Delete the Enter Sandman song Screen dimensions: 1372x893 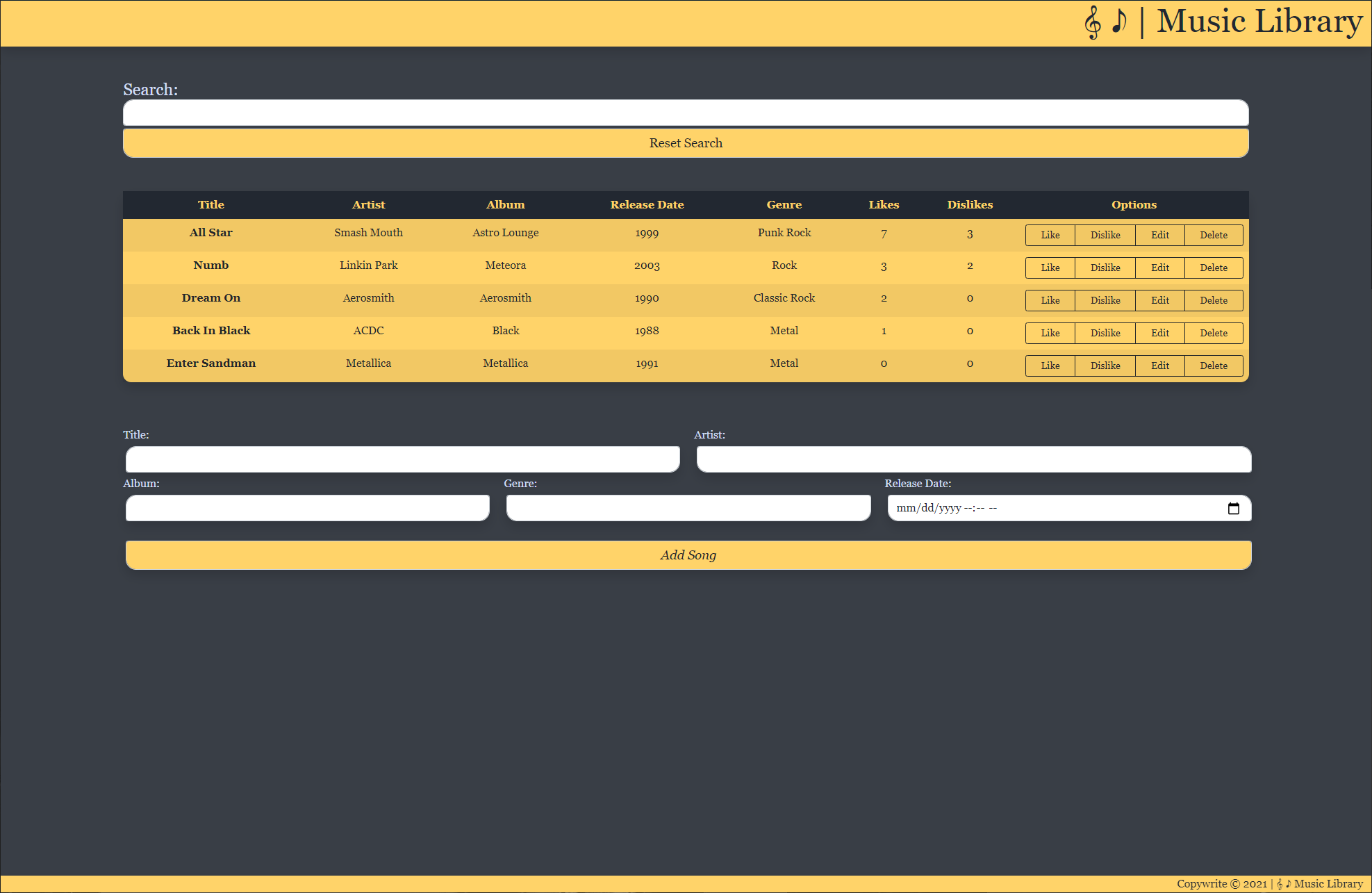tap(1214, 366)
